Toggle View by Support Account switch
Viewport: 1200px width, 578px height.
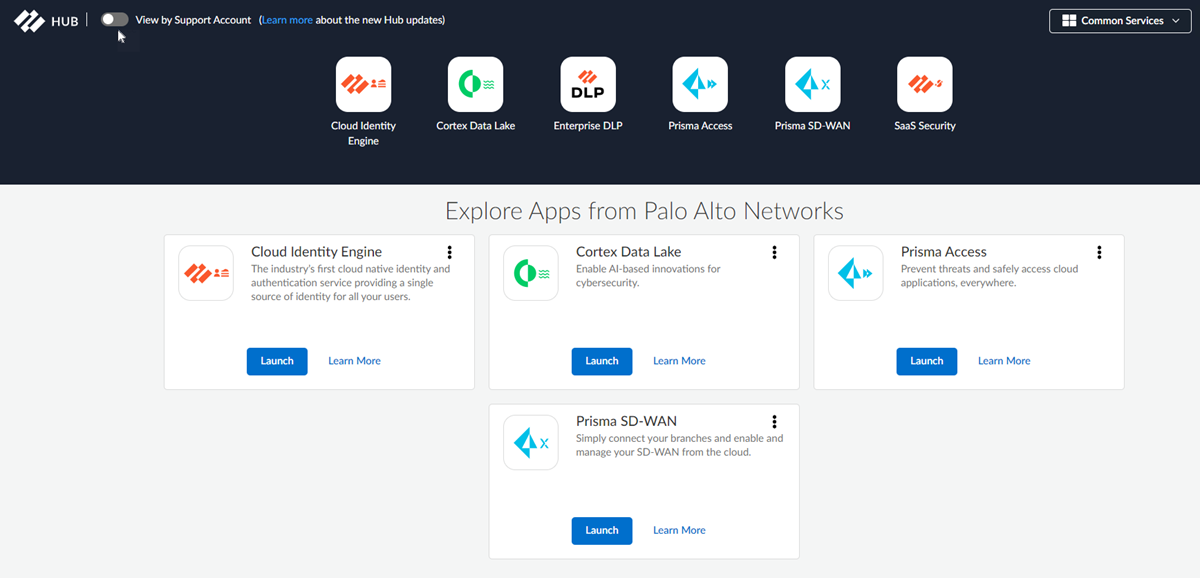point(115,20)
